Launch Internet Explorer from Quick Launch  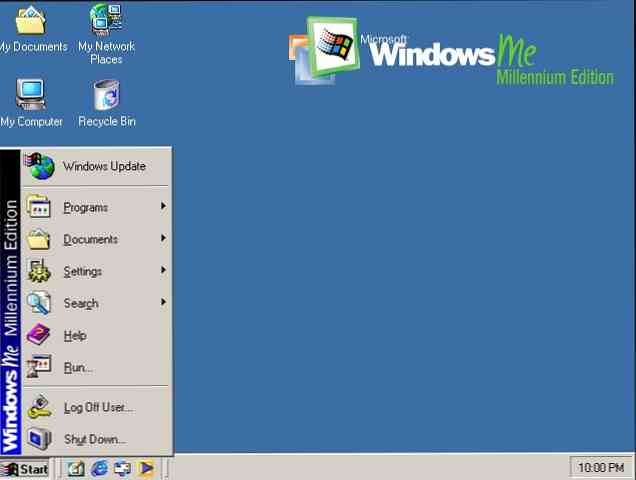tap(99, 468)
